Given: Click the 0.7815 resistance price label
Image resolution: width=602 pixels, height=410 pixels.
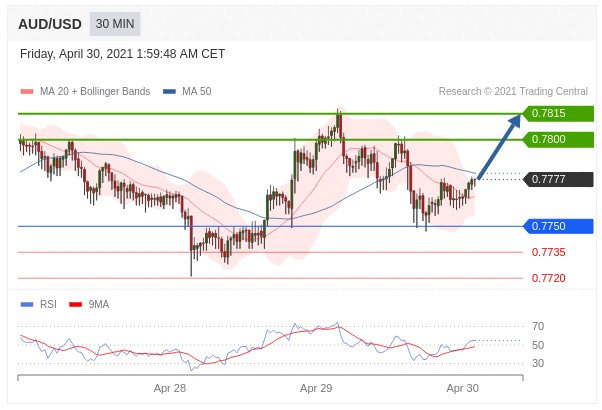Looking at the screenshot, I should pos(558,114).
